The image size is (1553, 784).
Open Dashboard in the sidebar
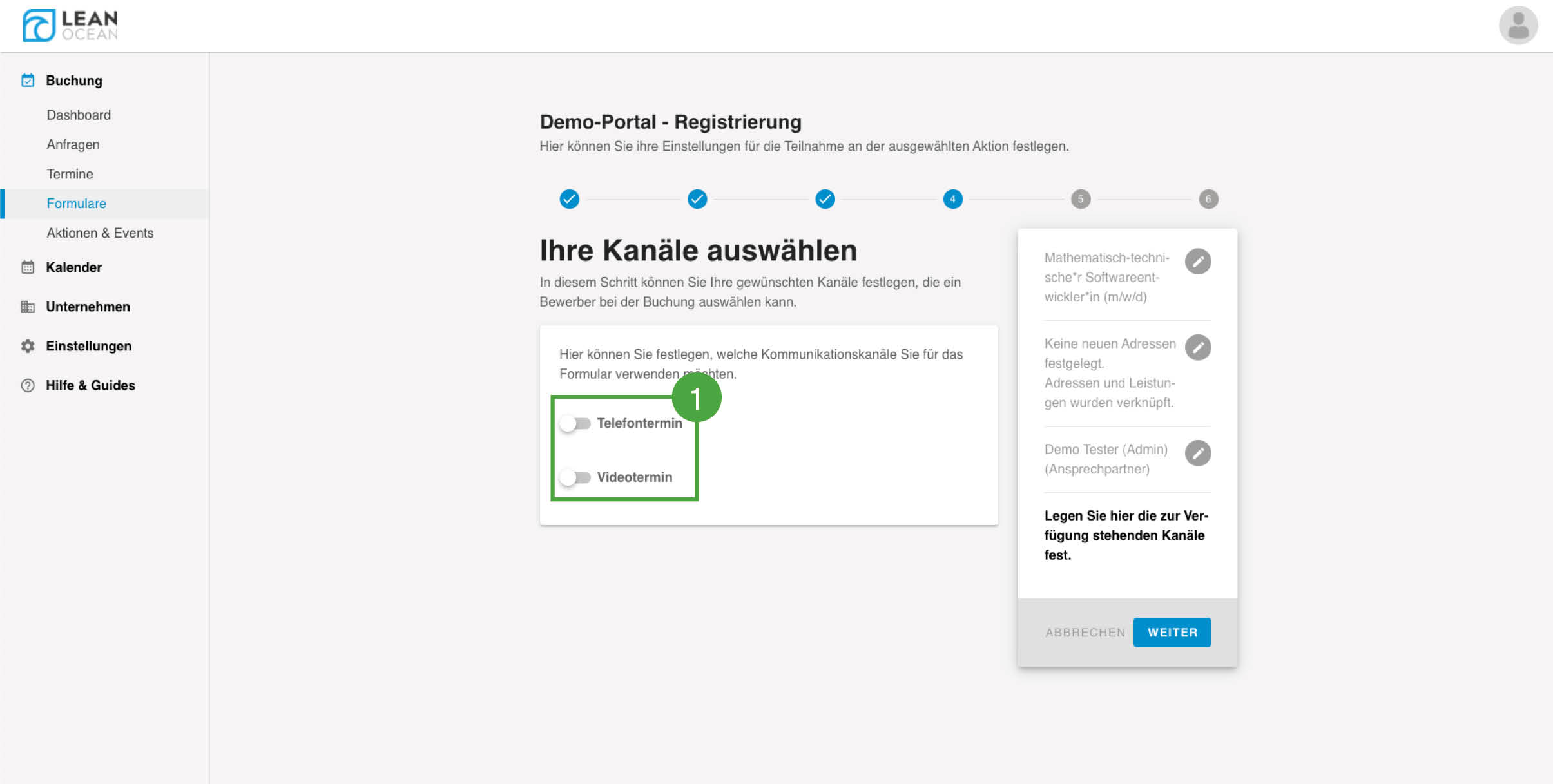point(79,115)
